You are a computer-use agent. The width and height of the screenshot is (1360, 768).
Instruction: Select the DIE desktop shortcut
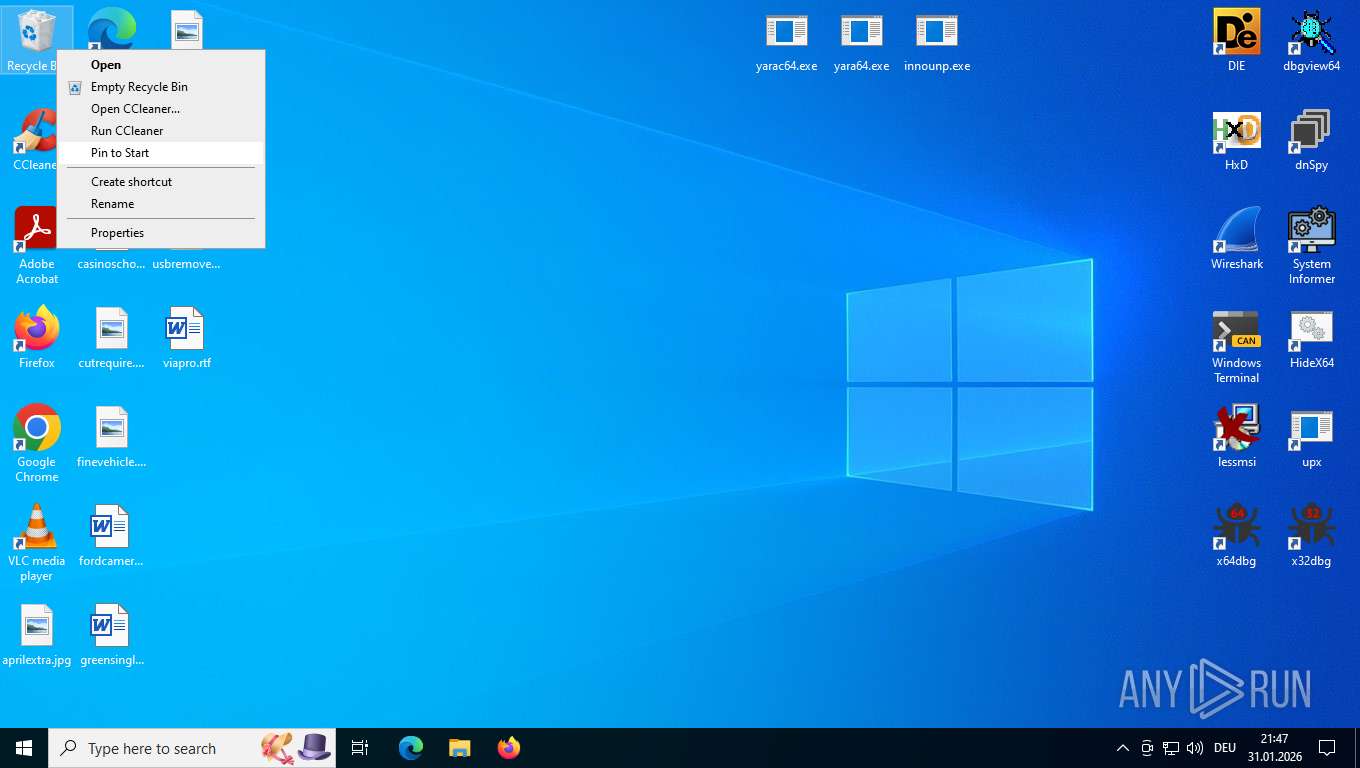tap(1236, 41)
